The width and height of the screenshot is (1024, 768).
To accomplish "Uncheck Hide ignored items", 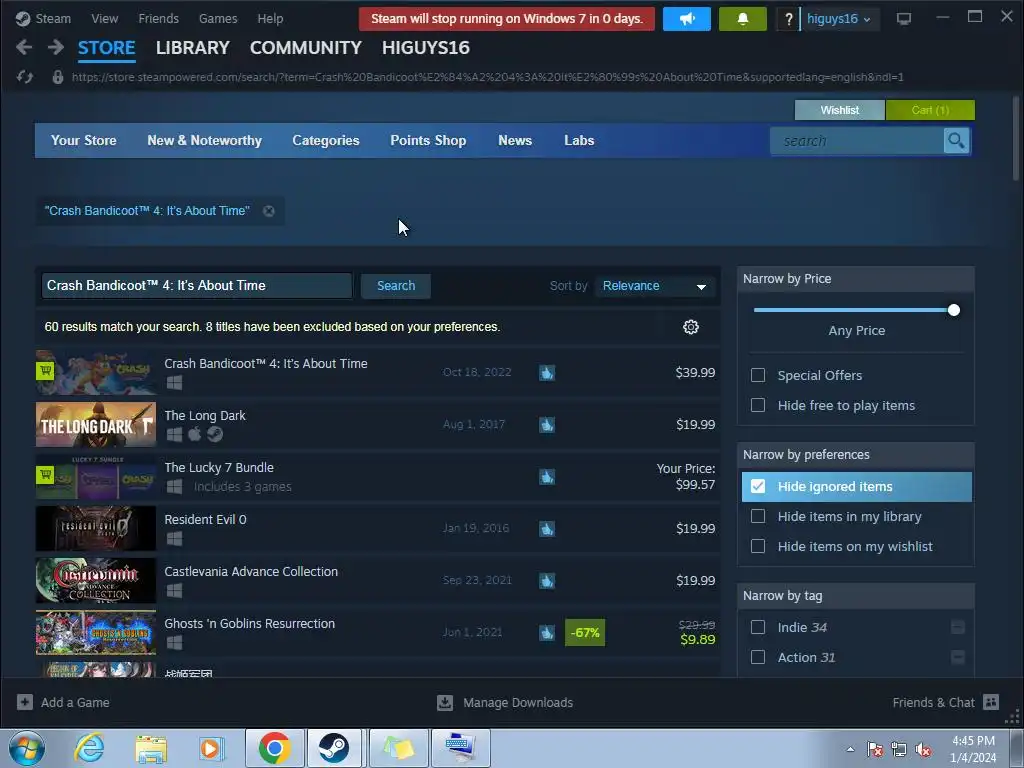I will tap(758, 487).
